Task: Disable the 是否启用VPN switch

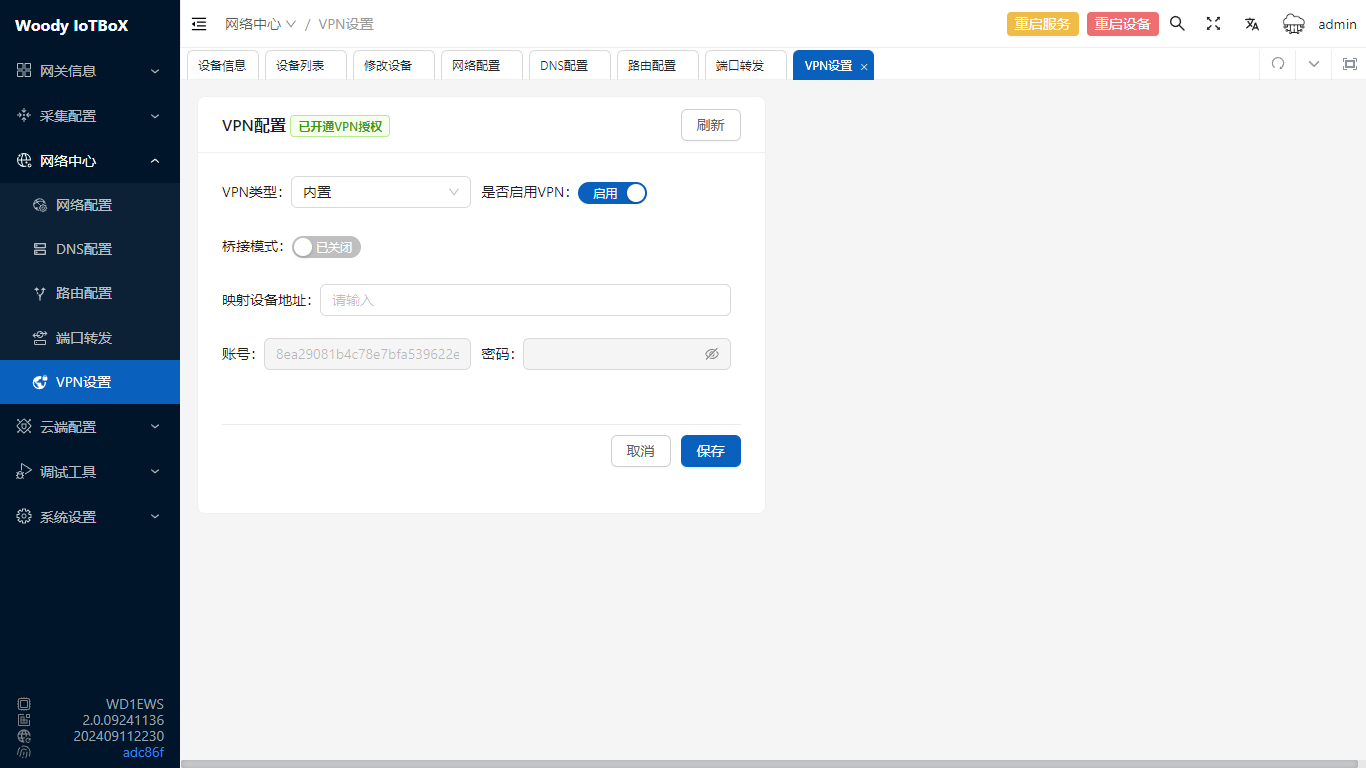Action: pyautogui.click(x=612, y=193)
